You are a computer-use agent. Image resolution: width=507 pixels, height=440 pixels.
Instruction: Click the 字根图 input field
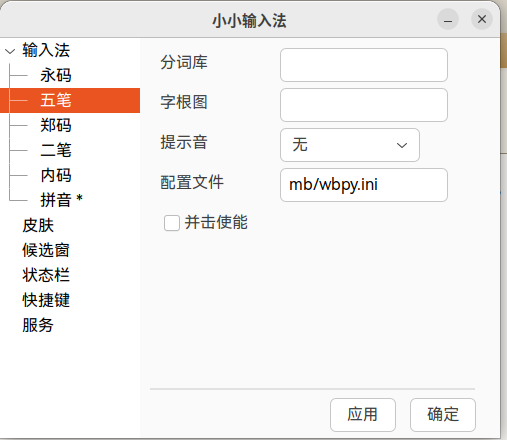[x=364, y=105]
